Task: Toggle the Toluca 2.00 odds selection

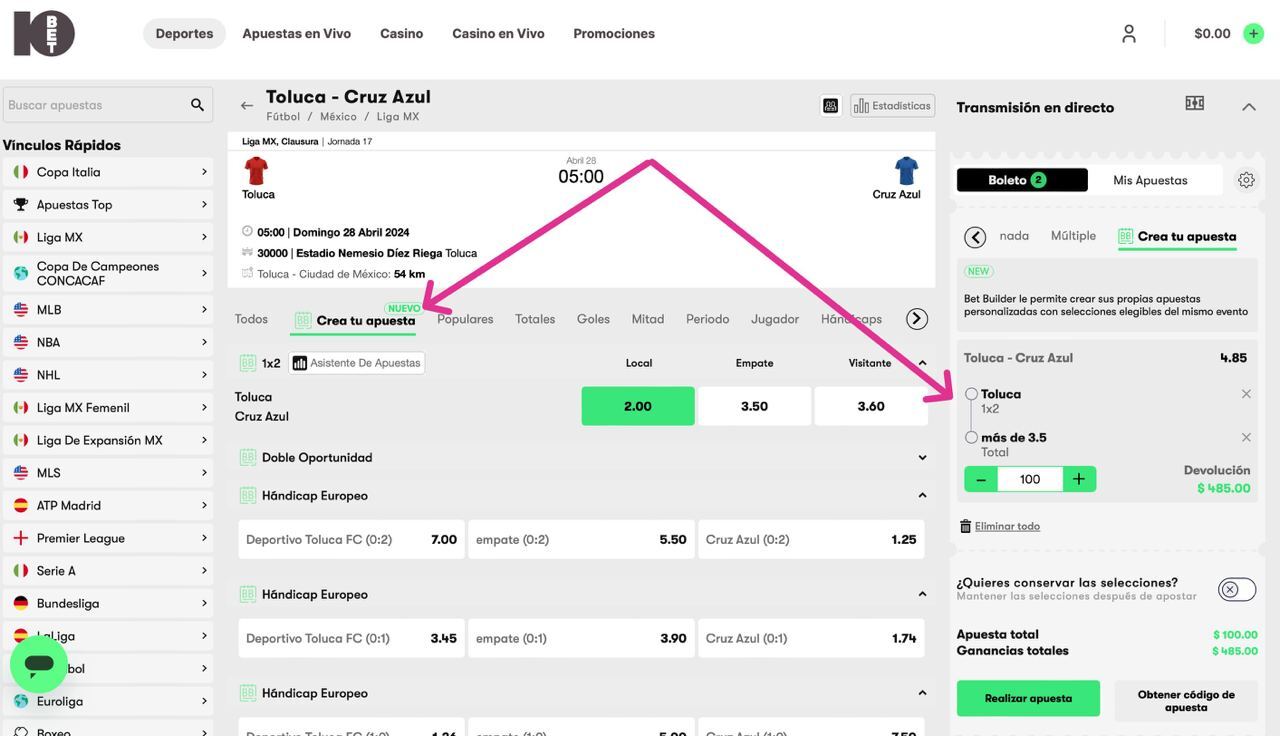Action: pyautogui.click(x=638, y=406)
